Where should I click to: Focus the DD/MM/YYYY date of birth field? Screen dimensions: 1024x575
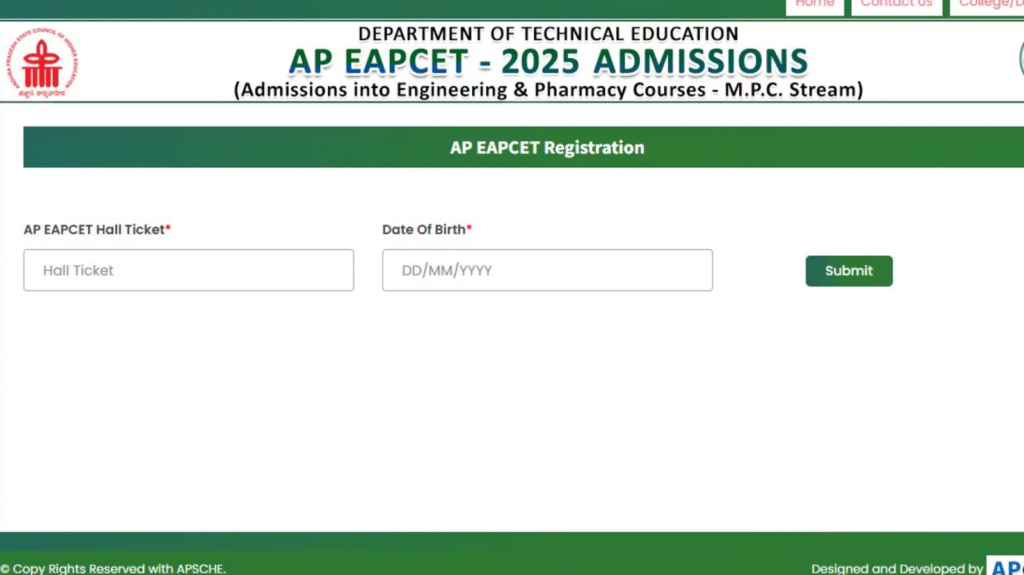[x=547, y=270]
